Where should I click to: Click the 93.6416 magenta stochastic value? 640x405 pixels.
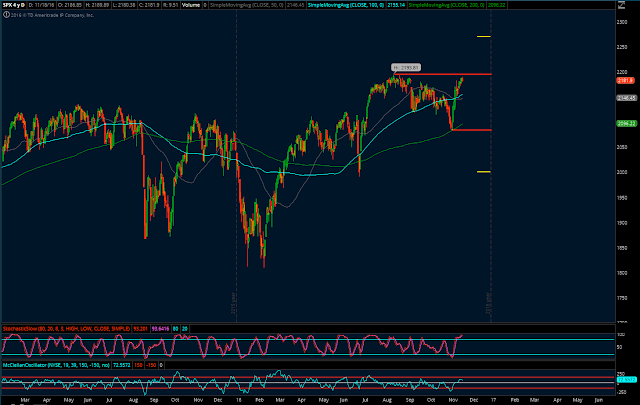click(x=160, y=329)
